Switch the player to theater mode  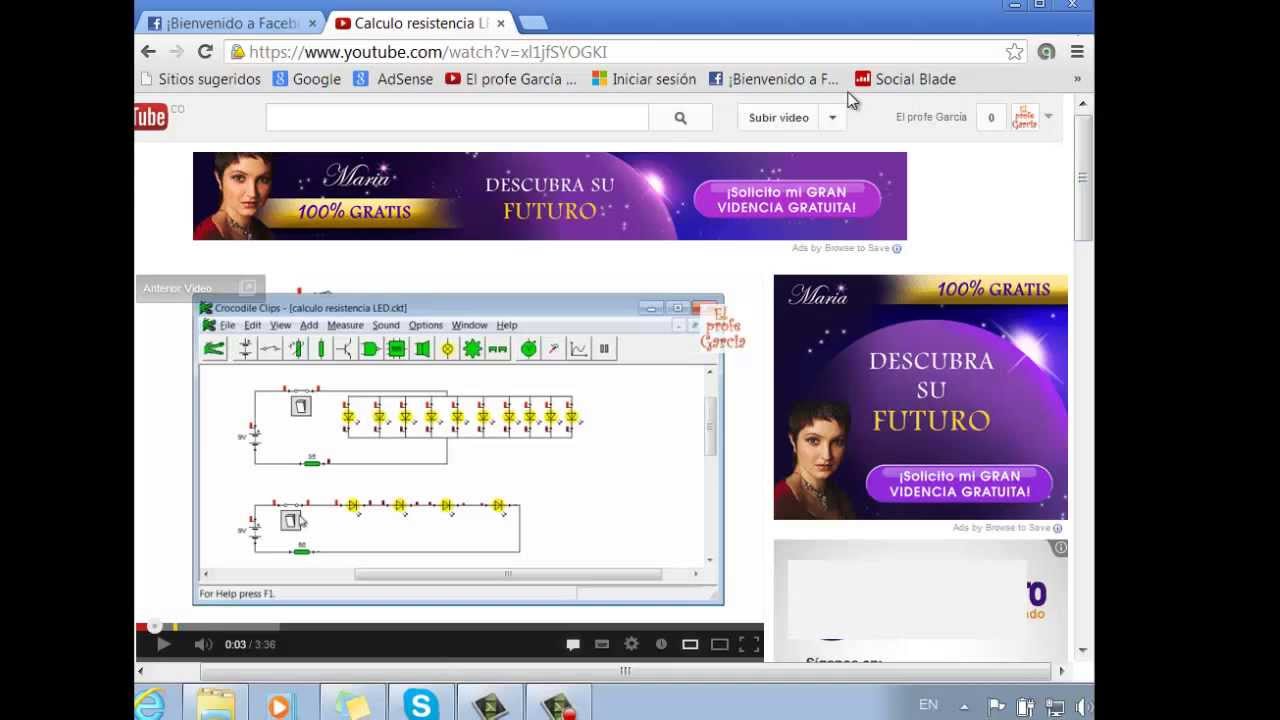click(x=719, y=644)
